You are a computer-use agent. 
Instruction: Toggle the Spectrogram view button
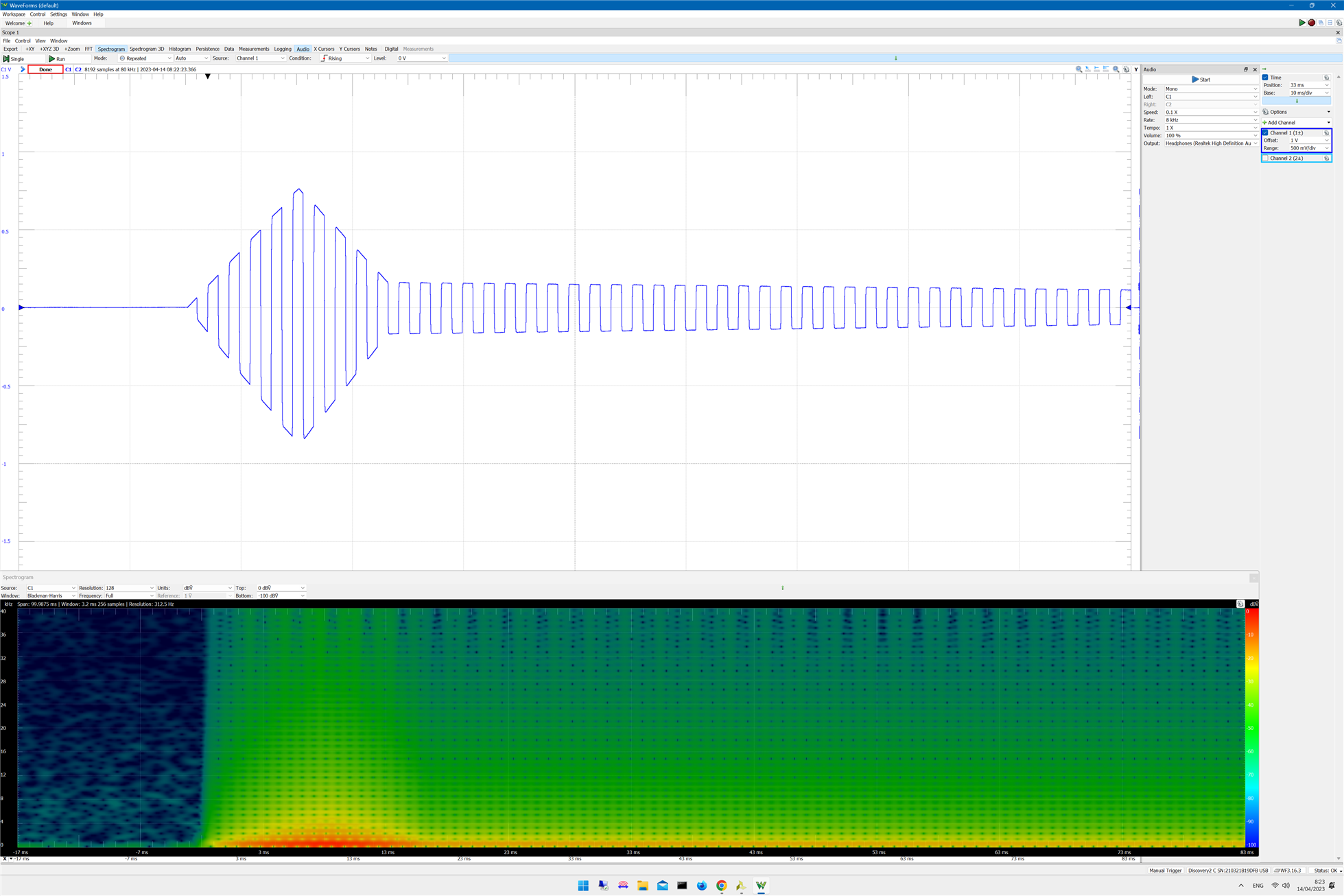tap(111, 49)
